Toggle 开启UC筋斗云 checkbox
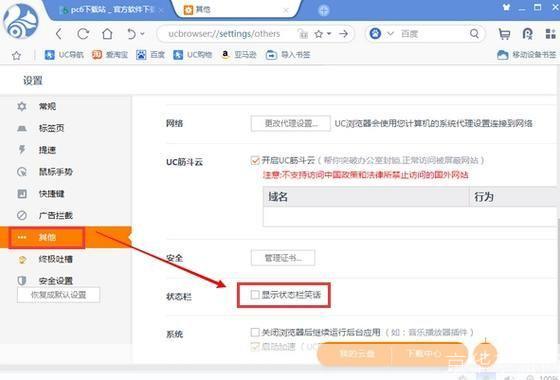The height and width of the screenshot is (380, 560). [255, 160]
